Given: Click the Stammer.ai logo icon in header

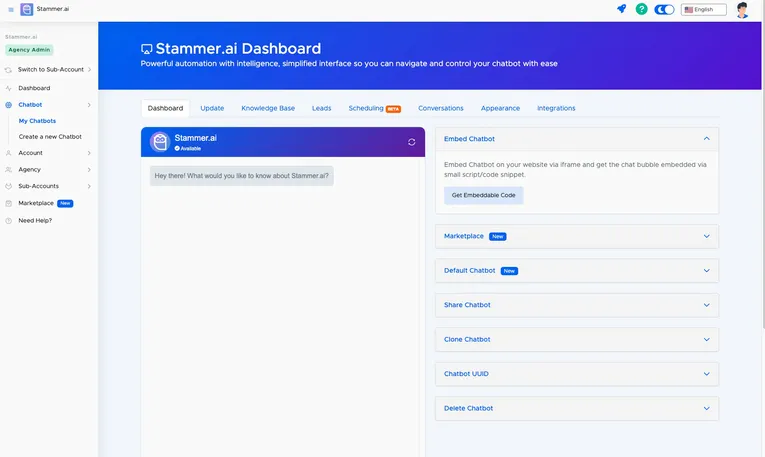Looking at the screenshot, I should click(27, 9).
